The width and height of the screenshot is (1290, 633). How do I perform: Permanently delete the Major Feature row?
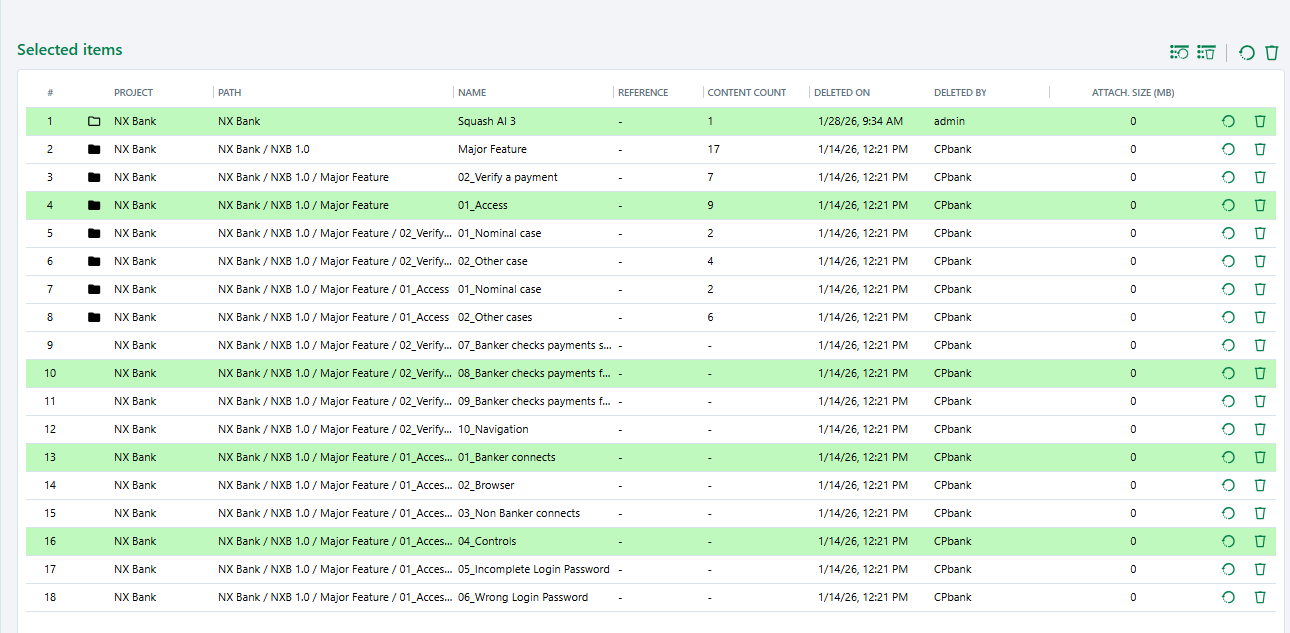[x=1260, y=149]
